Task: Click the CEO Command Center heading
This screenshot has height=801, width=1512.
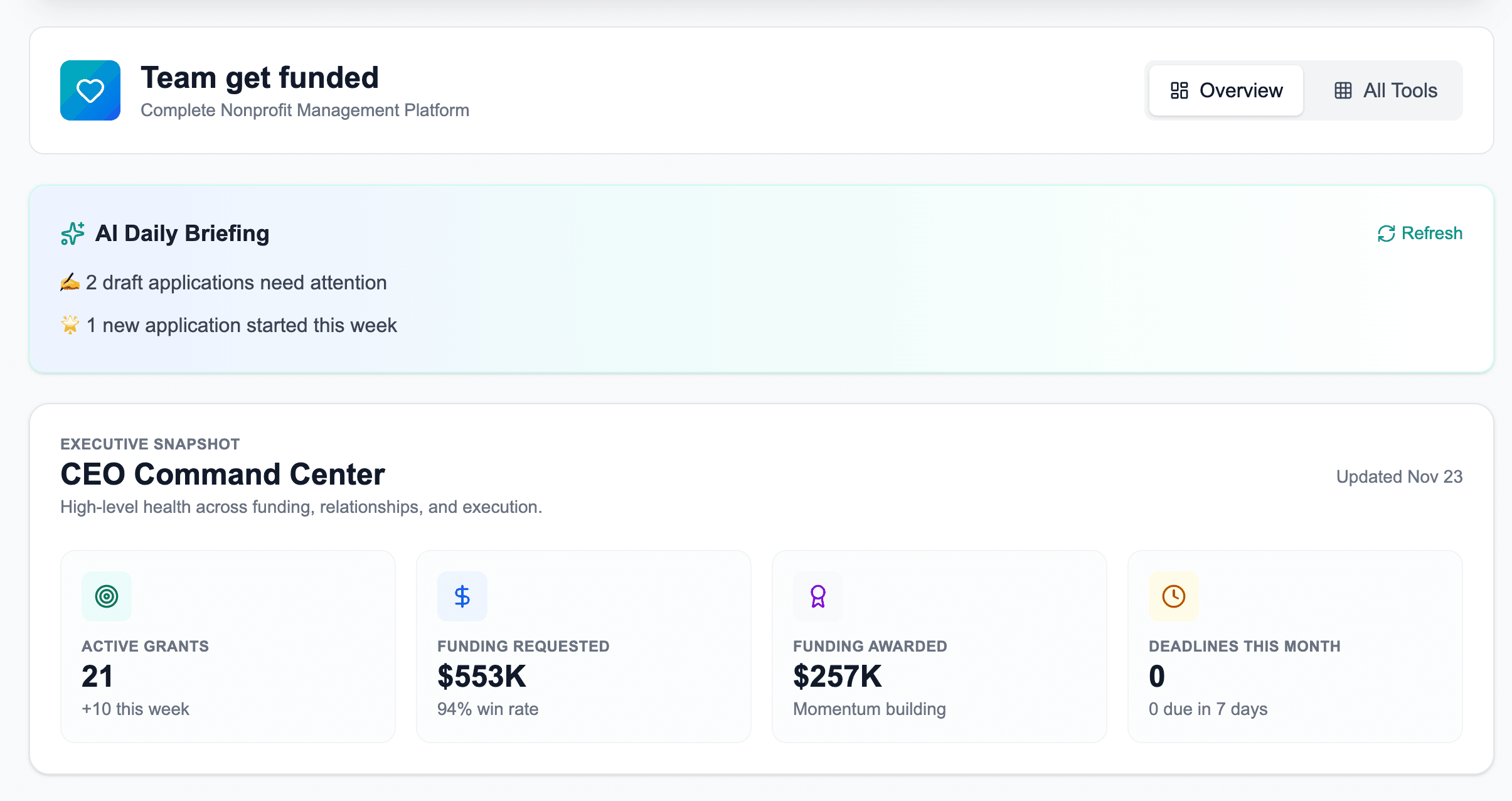Action: 223,475
